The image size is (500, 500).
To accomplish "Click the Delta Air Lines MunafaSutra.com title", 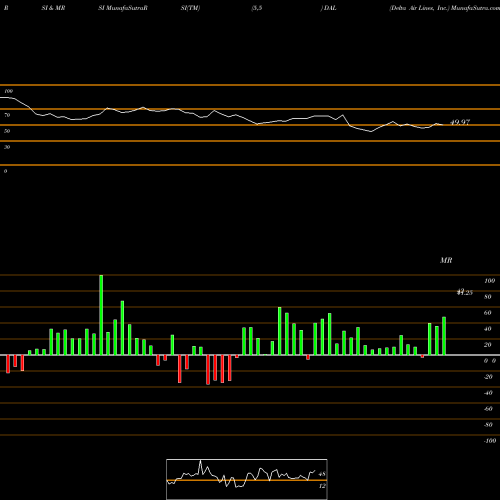I will coord(444,8).
